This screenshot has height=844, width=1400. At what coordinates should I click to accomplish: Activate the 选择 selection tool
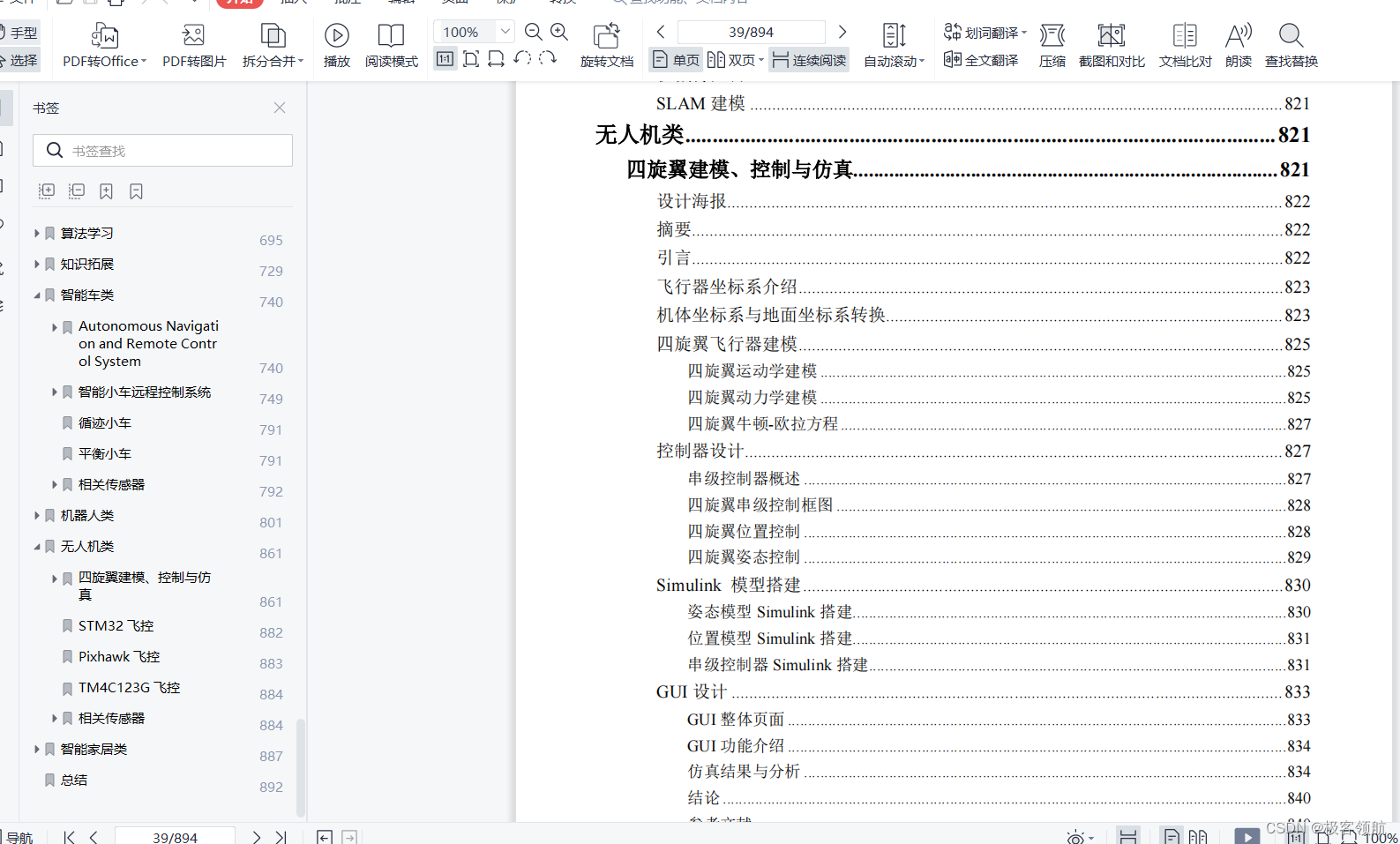click(19, 60)
